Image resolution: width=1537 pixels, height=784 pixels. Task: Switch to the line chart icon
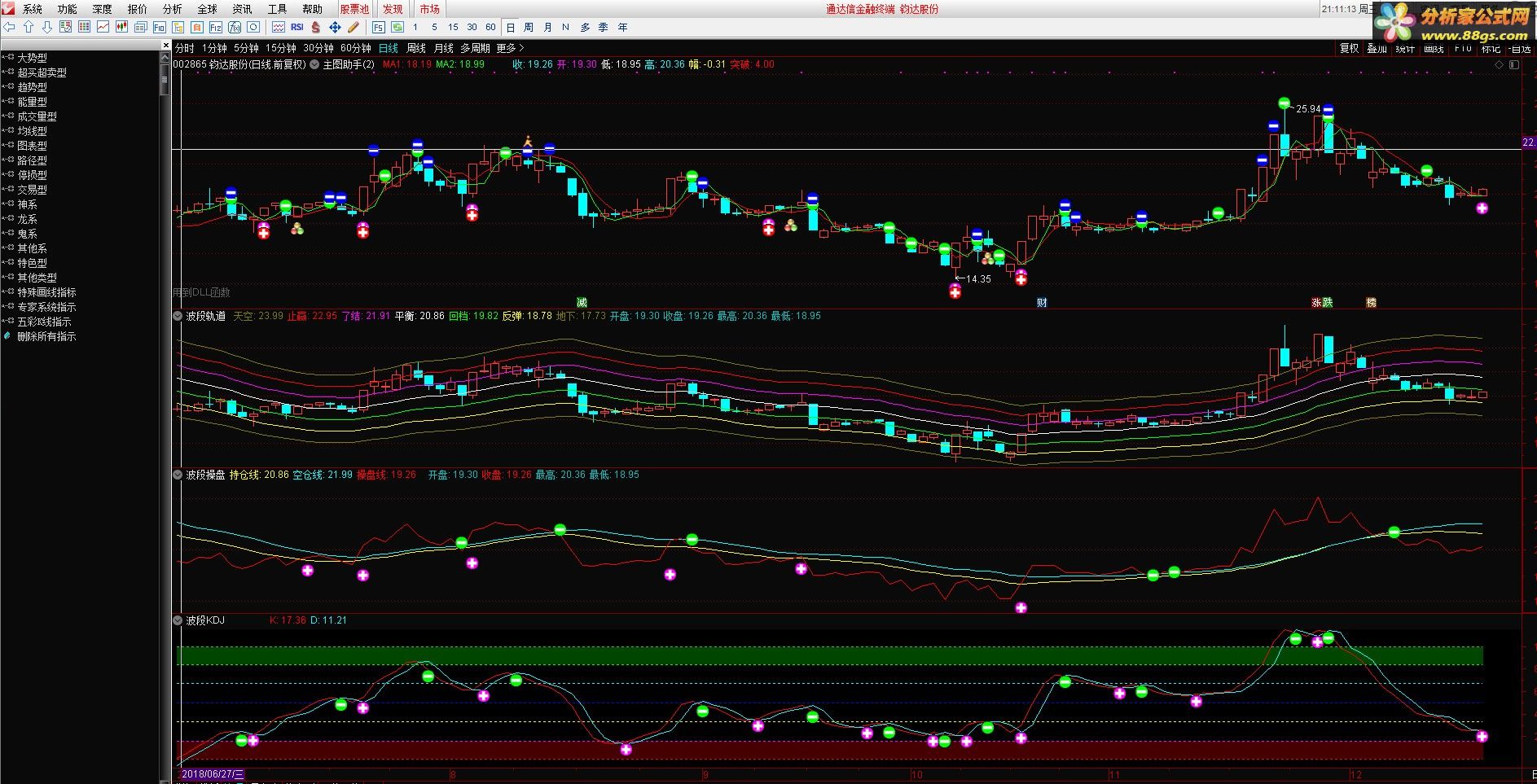(103, 27)
